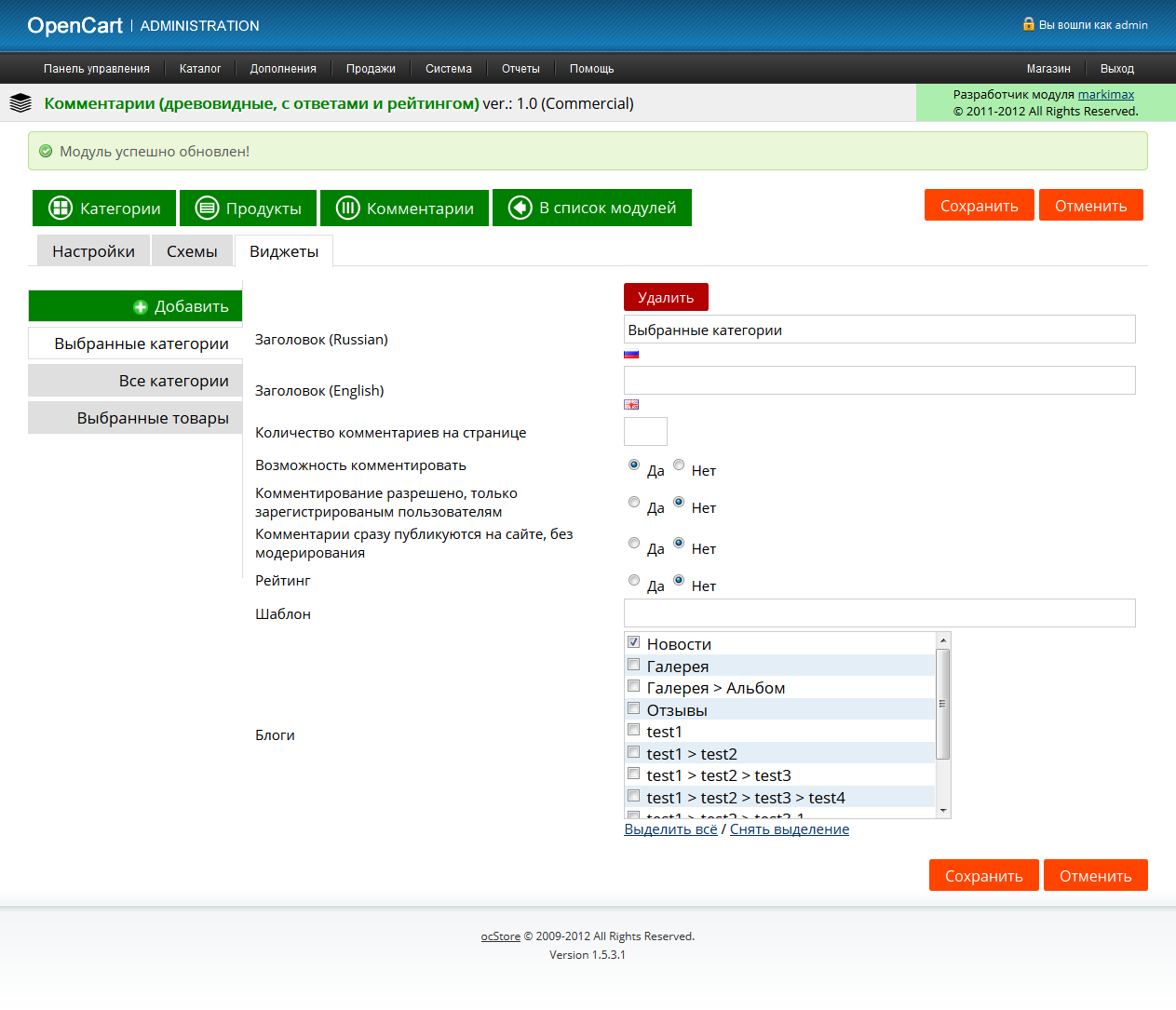Image resolution: width=1176 pixels, height=1010 pixels.
Task: Click the English flag icon
Action: (x=631, y=405)
